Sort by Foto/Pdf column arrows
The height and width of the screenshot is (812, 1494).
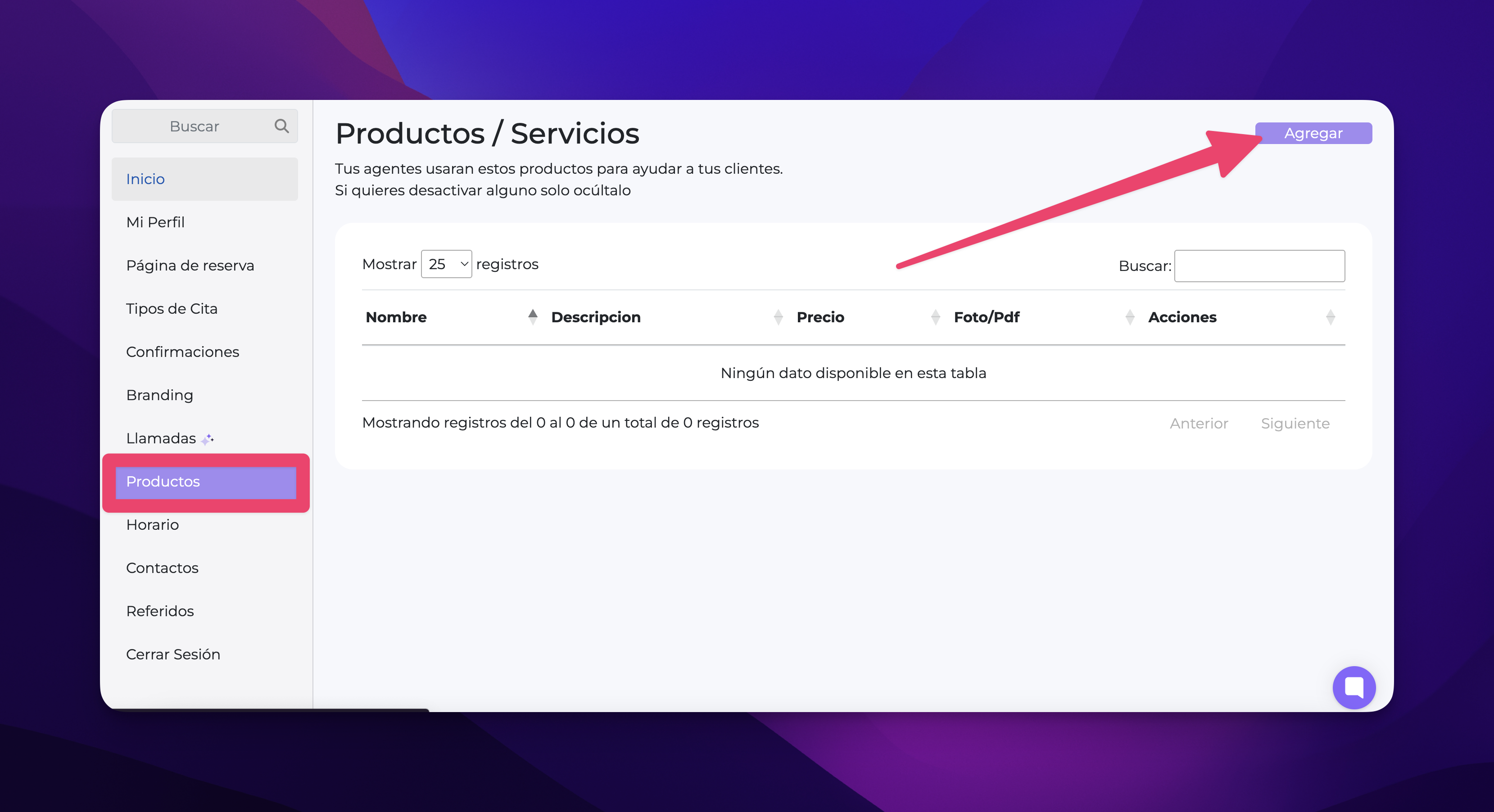[x=1130, y=317]
